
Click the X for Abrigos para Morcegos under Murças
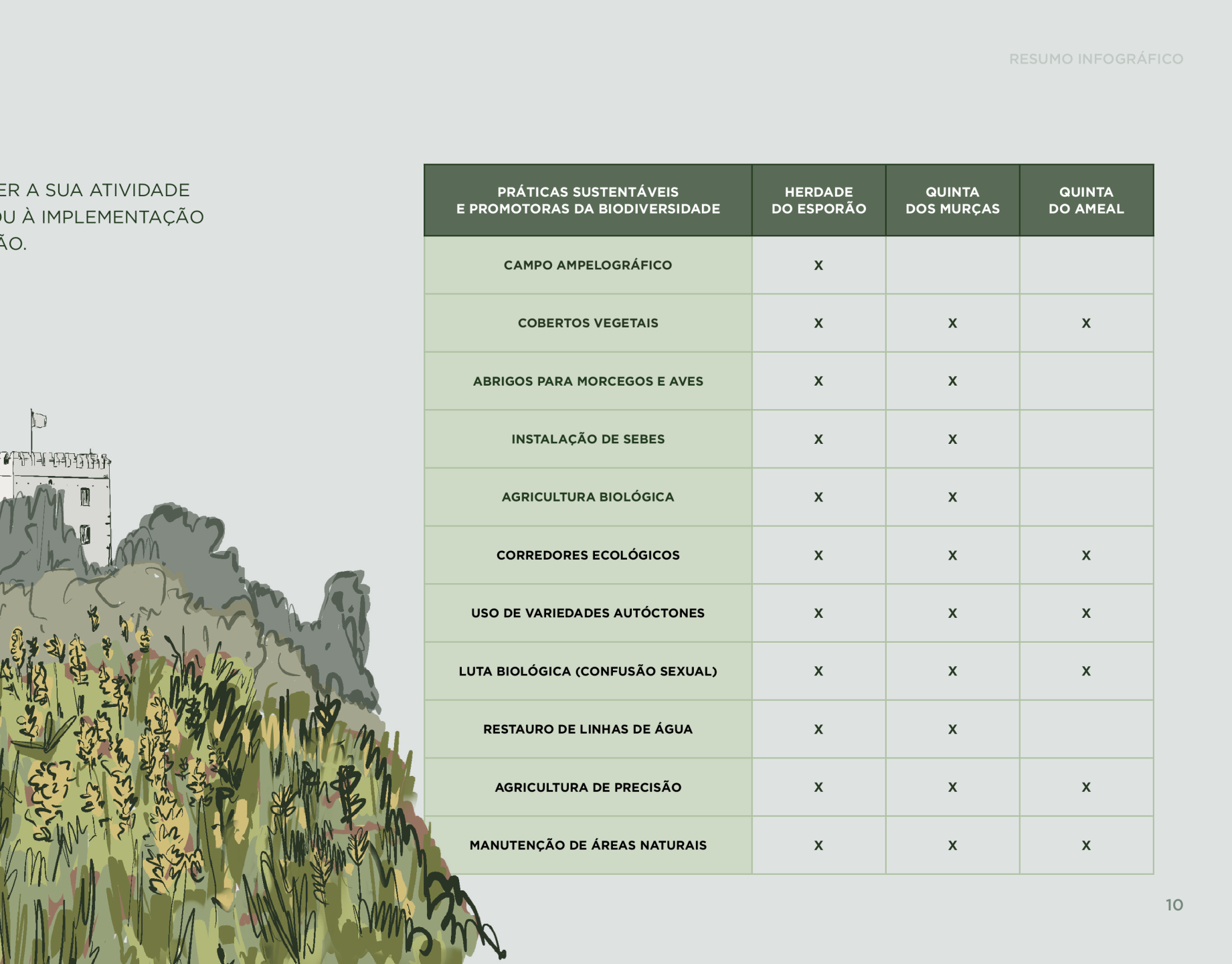[952, 382]
